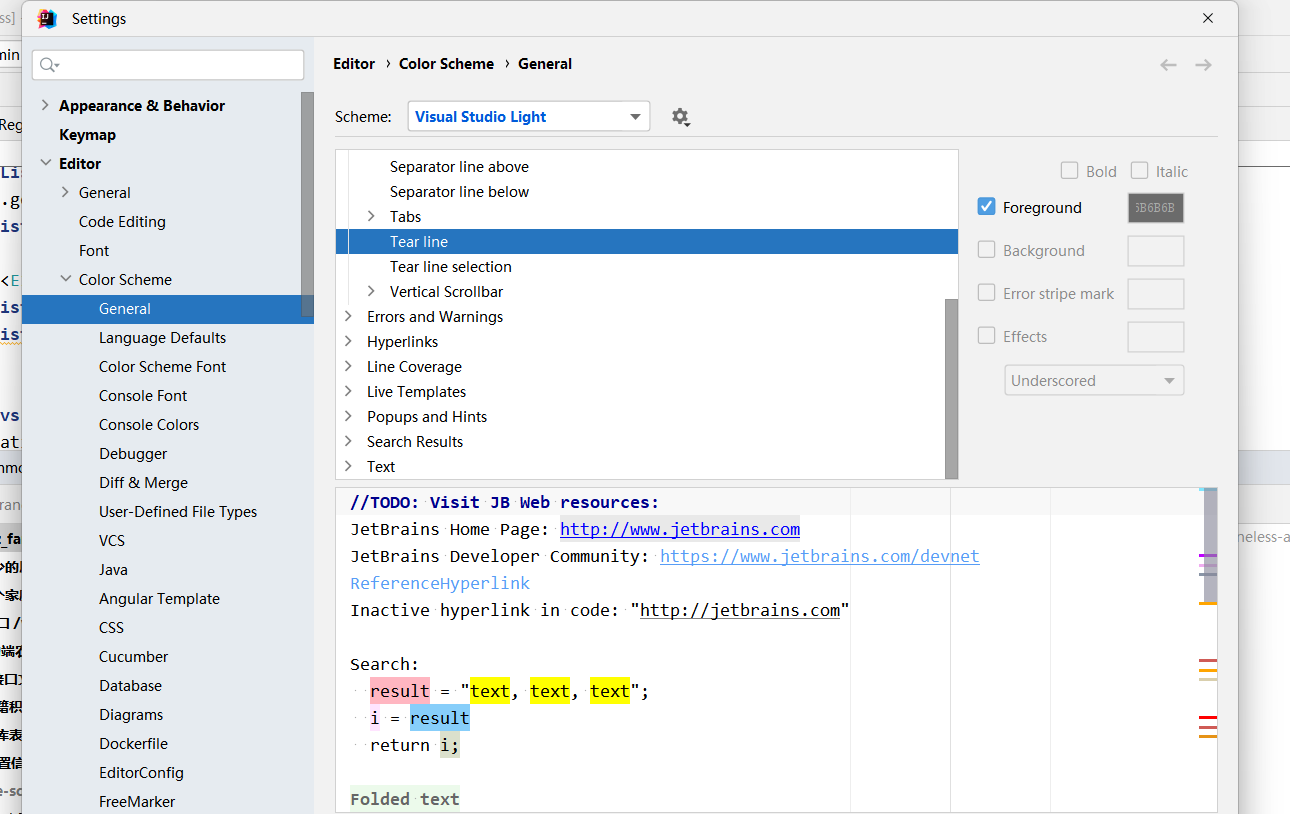
Task: Click the search magnifier icon
Action: tap(48, 65)
